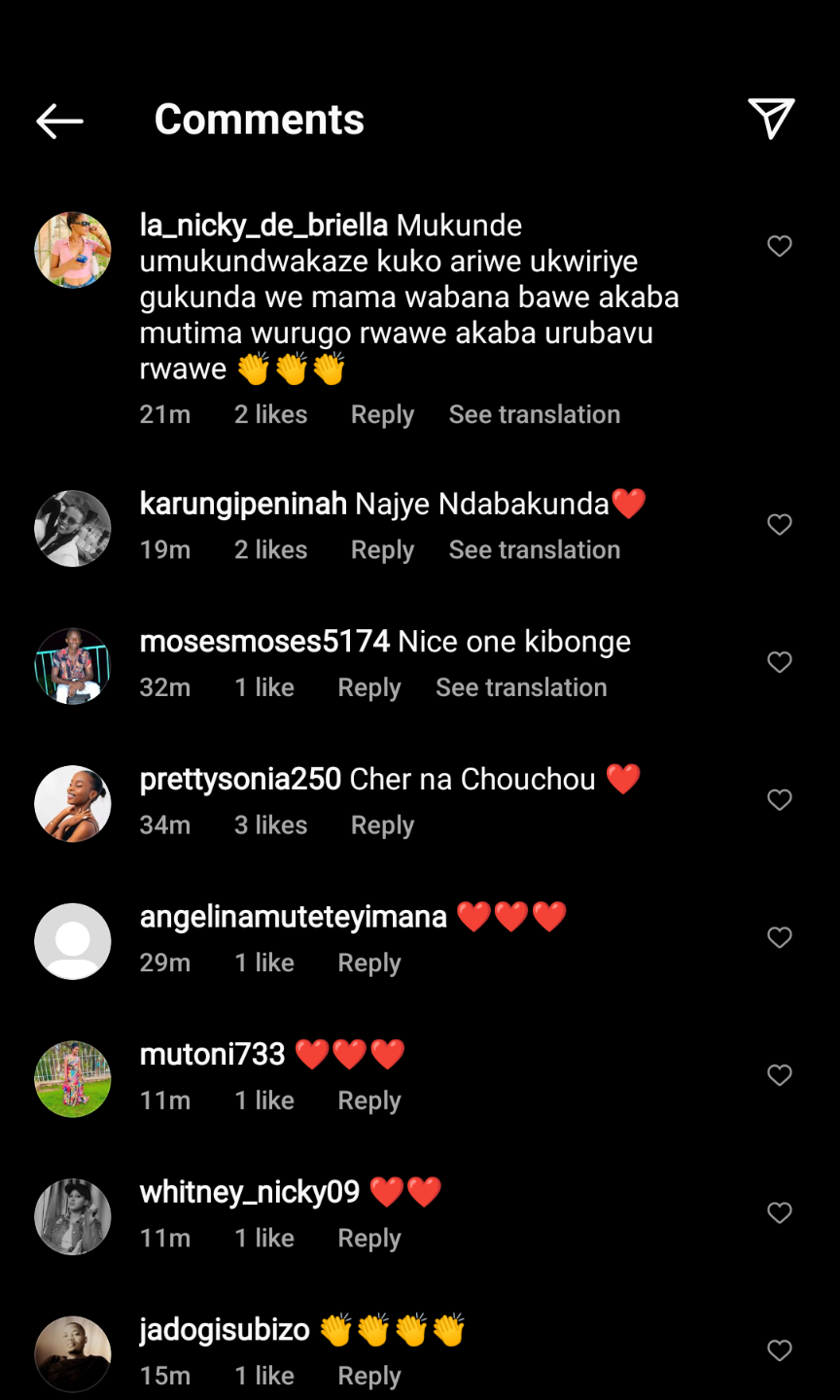Reply to mutoni733's comment
The height and width of the screenshot is (1400, 840).
click(x=368, y=1101)
